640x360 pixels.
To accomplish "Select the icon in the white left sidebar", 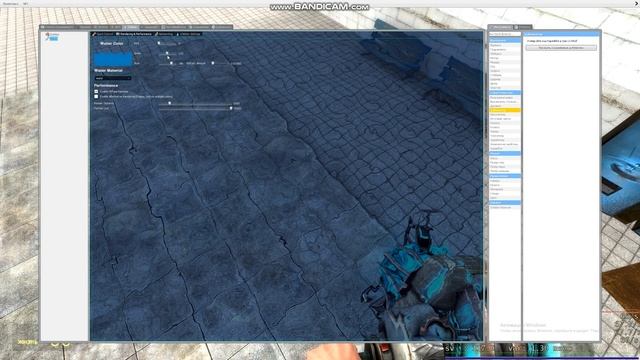I will (52, 37).
